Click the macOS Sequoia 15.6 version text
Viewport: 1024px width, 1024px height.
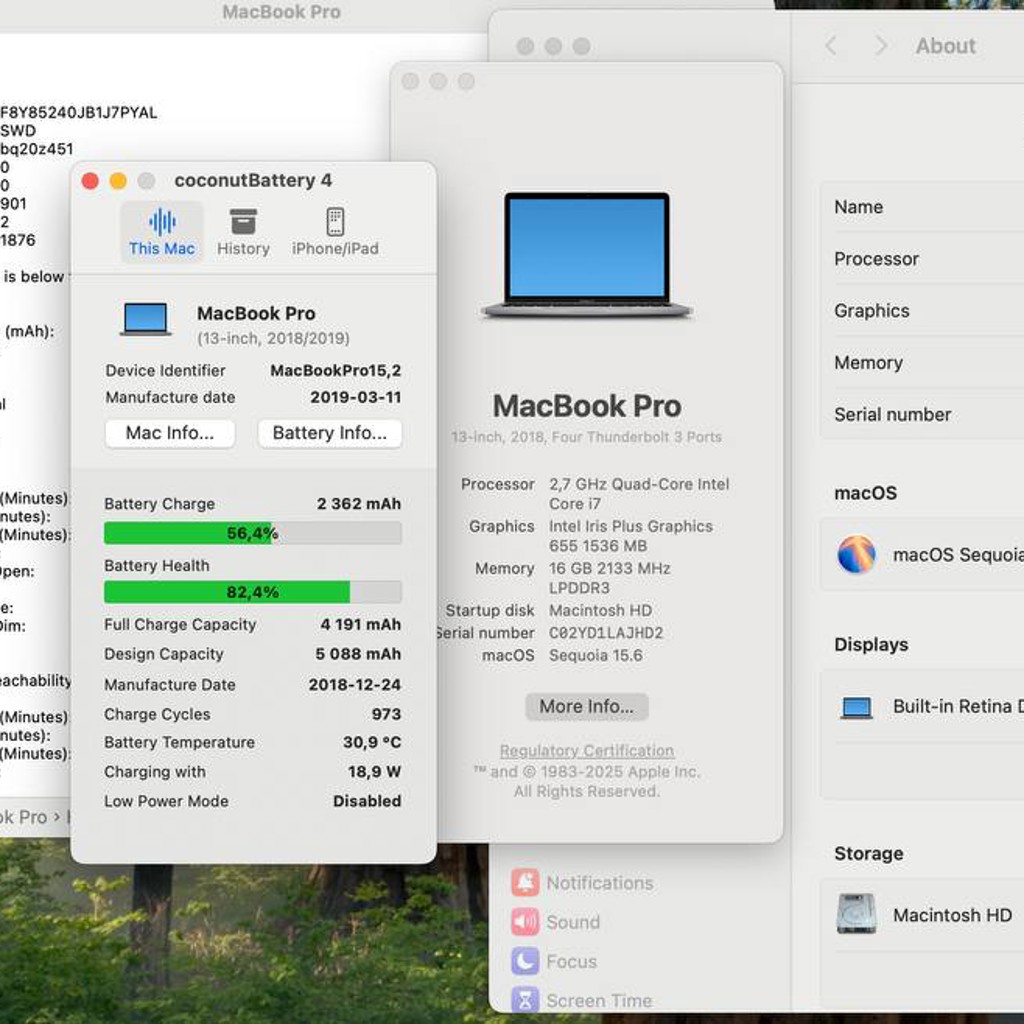tap(595, 656)
